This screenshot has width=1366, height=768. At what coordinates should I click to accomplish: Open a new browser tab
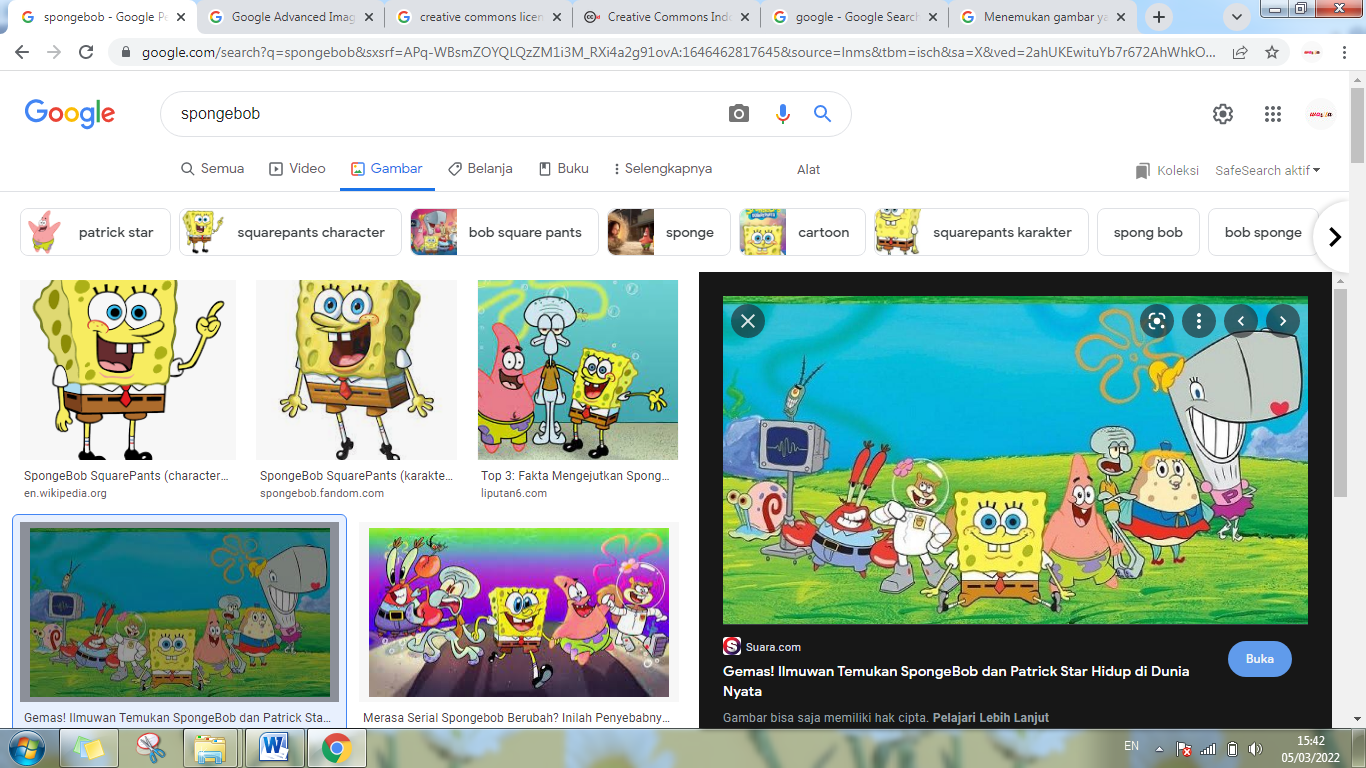point(1159,17)
